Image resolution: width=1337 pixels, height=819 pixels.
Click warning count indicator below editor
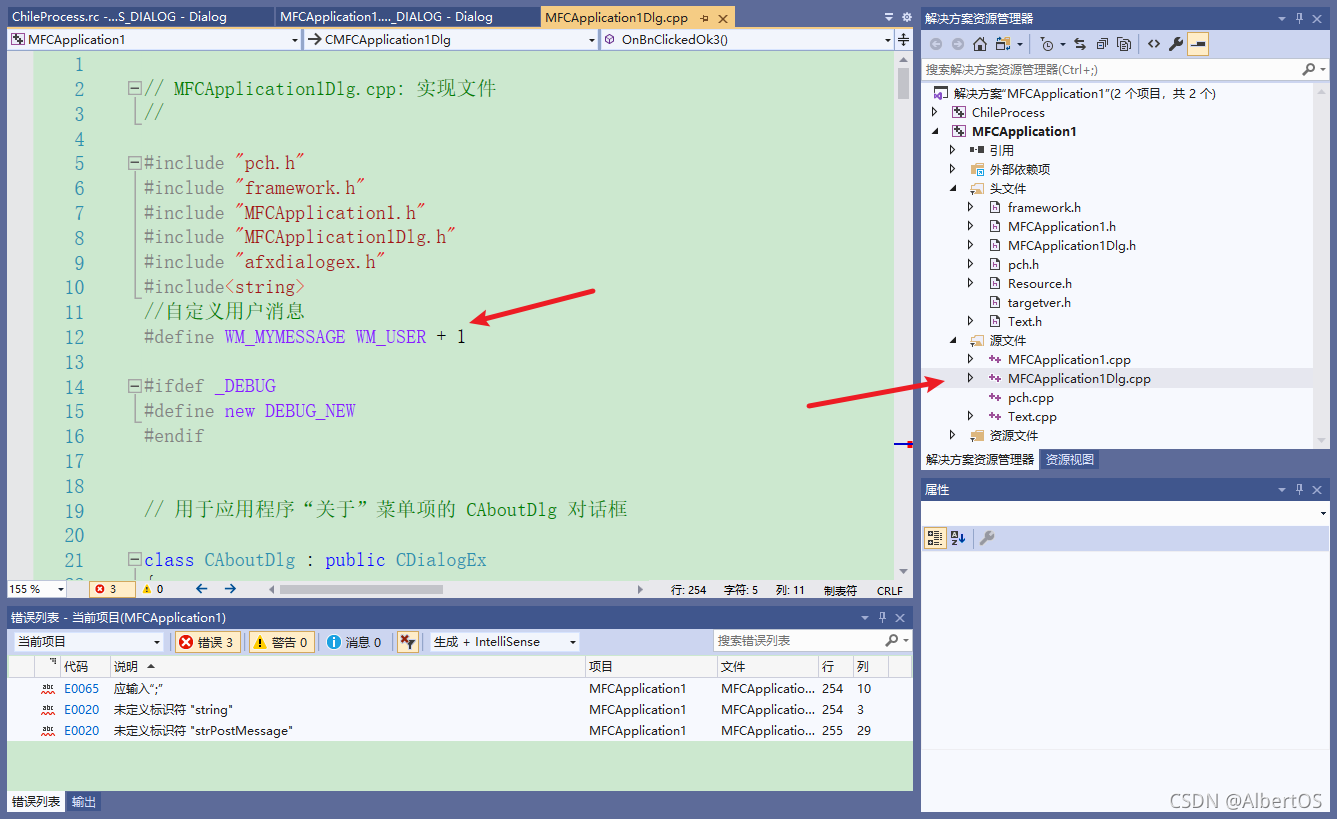[x=153, y=589]
